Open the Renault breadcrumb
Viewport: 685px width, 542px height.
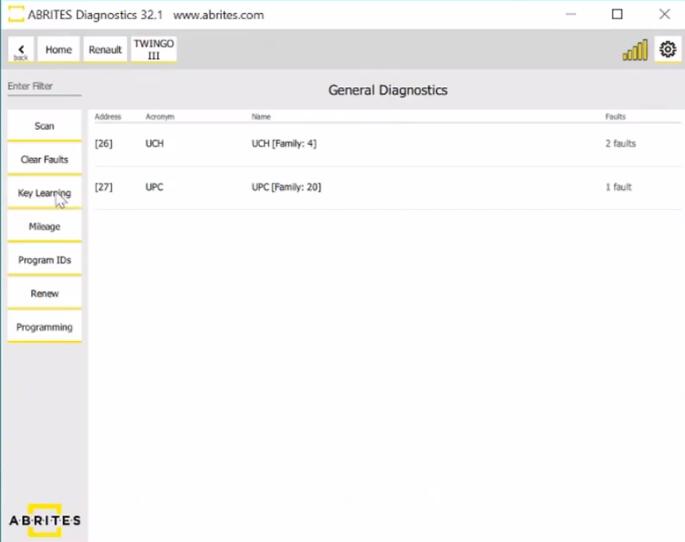tap(105, 50)
